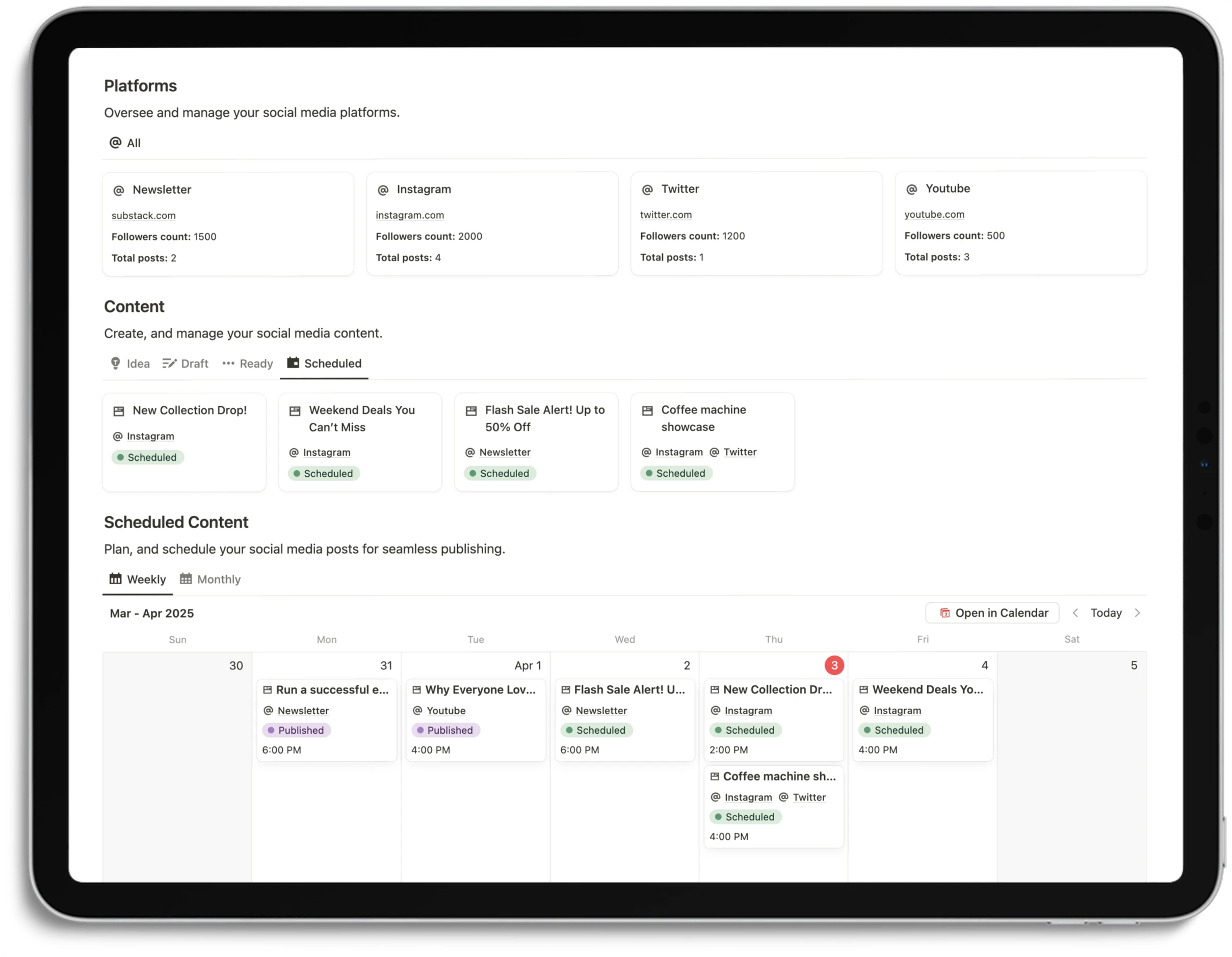Viewport: 1232px width, 957px height.
Task: Go to previous week with left chevron
Action: [x=1076, y=613]
